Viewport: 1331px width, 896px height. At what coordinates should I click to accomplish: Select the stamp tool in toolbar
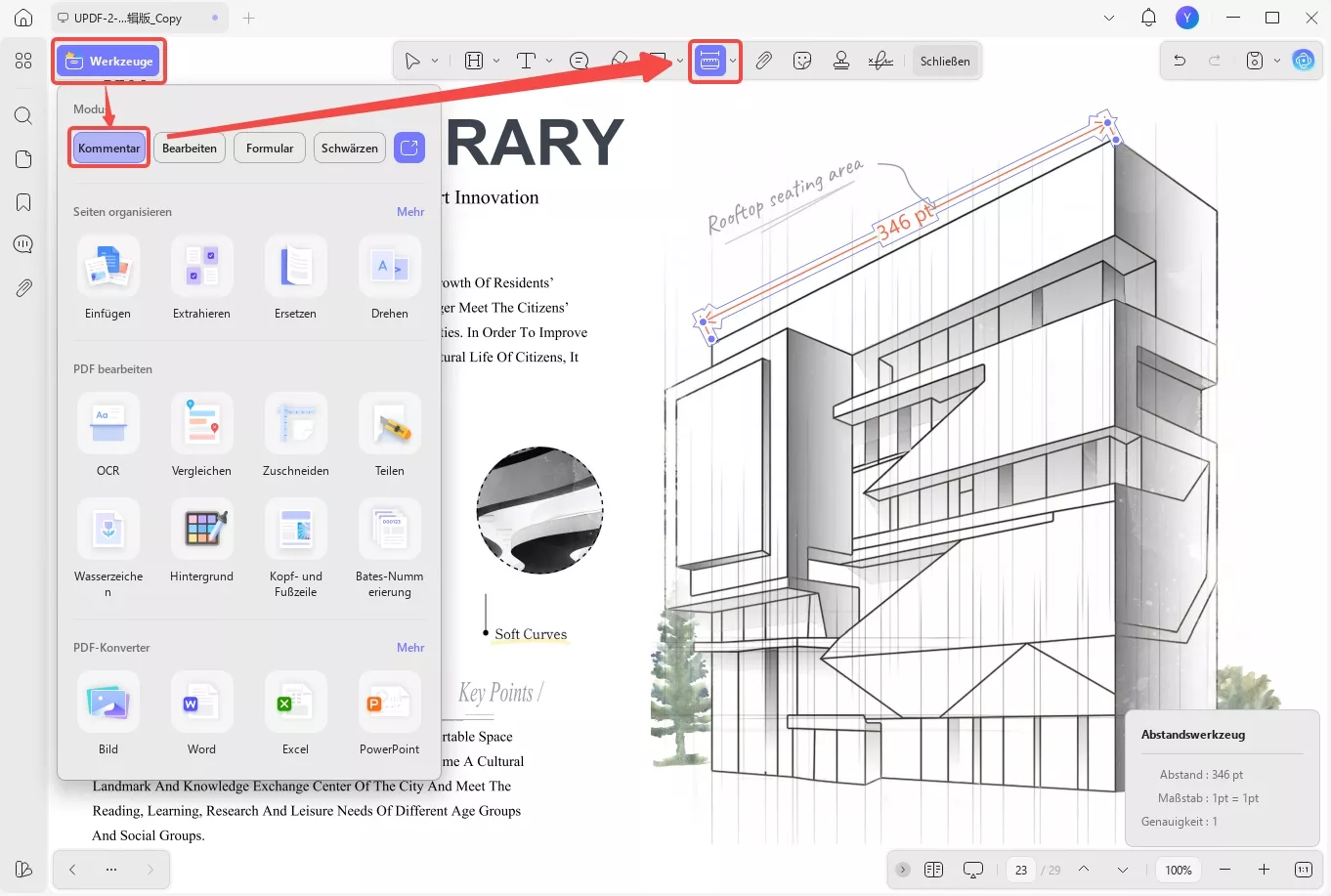tap(840, 61)
